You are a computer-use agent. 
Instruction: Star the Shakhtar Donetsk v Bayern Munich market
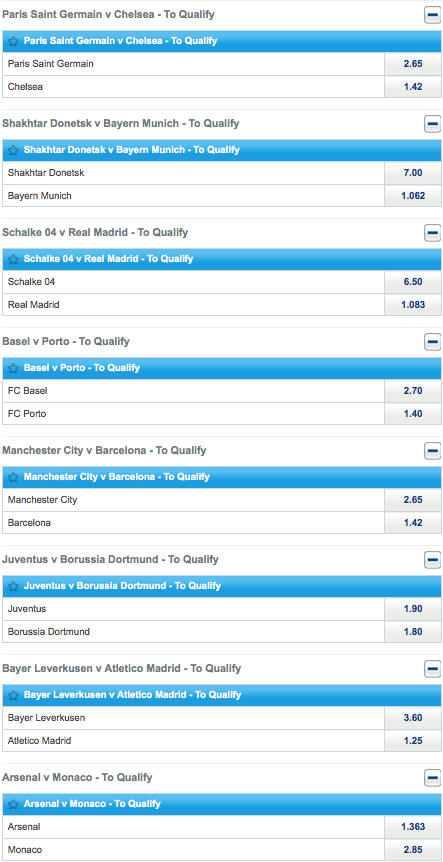14,150
